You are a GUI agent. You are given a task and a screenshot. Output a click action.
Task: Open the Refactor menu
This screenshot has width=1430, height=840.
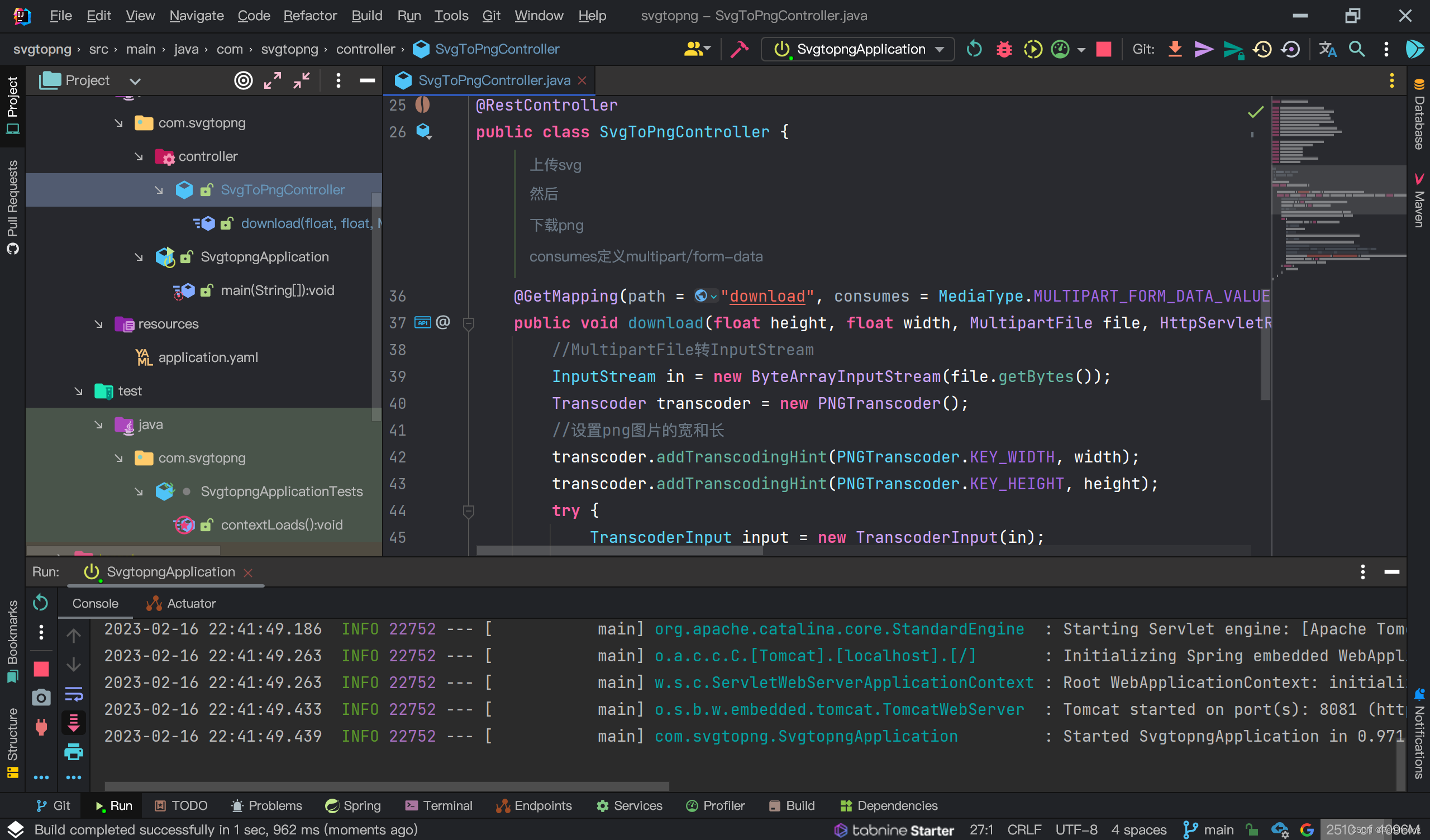click(x=310, y=15)
